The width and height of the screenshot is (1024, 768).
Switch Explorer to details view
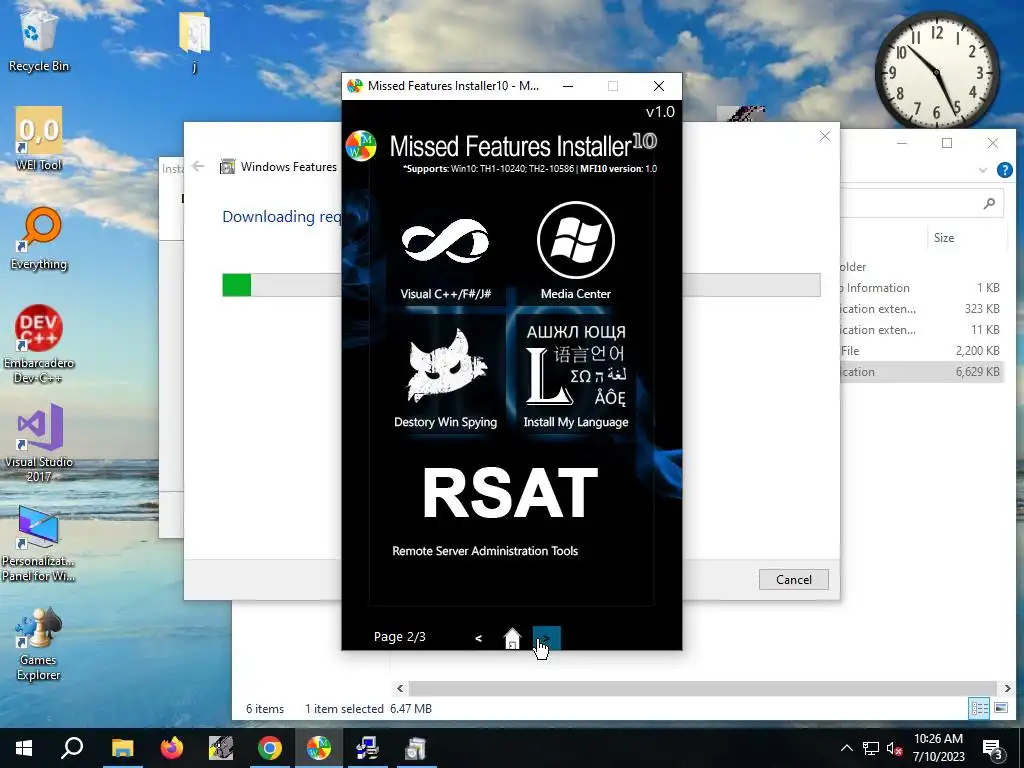coord(979,708)
